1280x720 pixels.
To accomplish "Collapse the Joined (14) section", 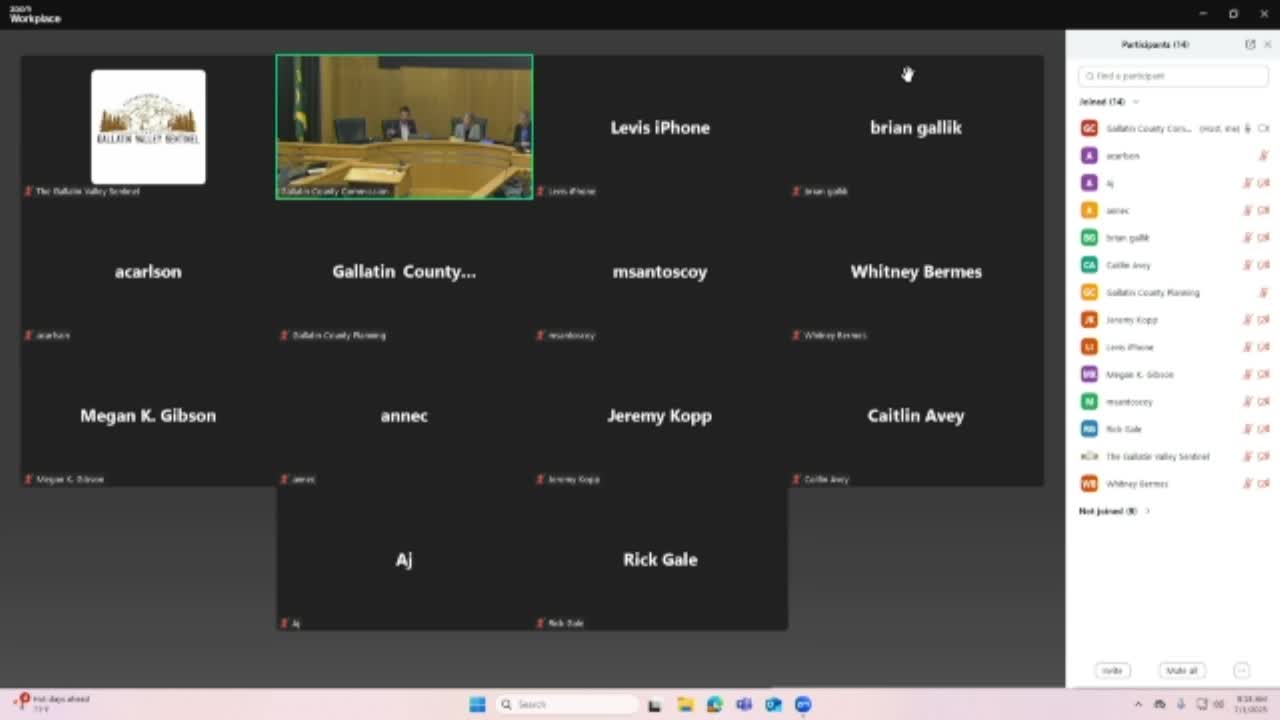I will [1136, 102].
